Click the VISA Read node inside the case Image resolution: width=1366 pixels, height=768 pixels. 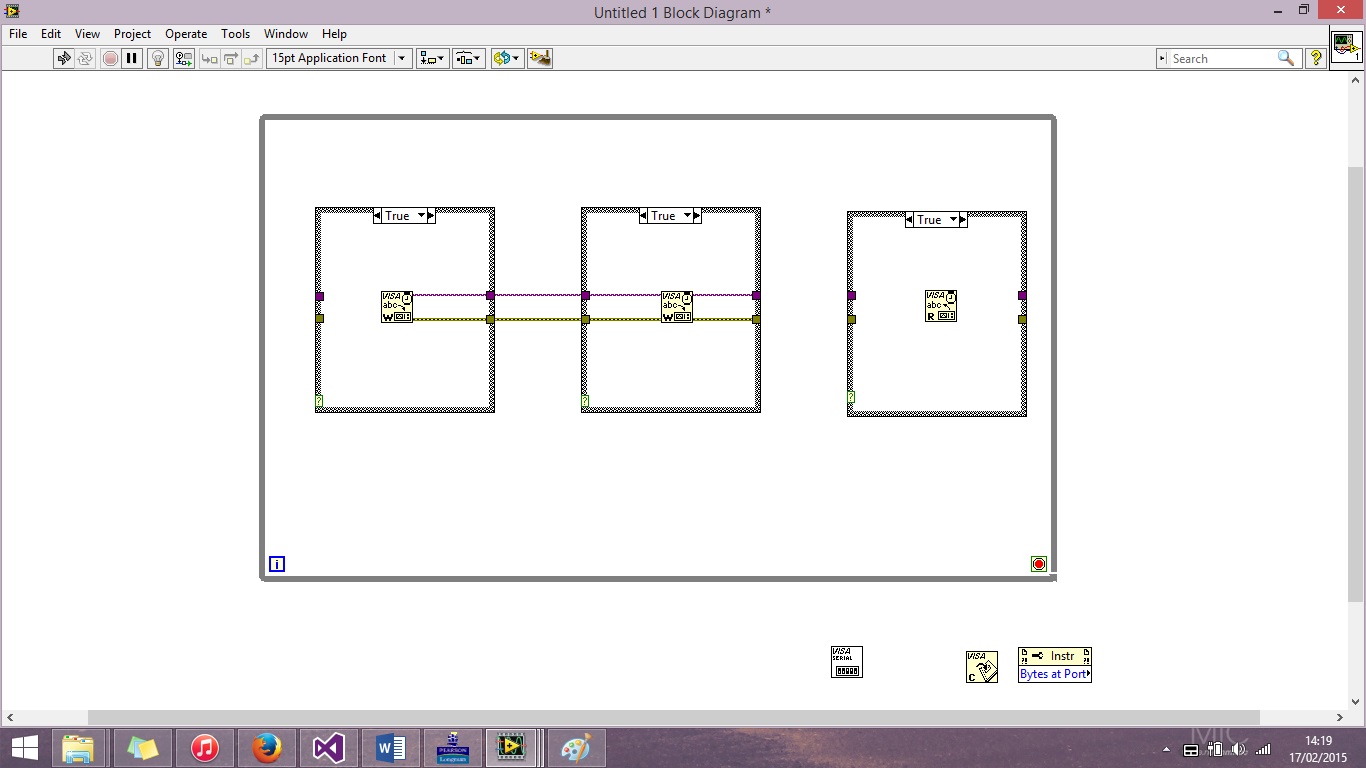(940, 305)
